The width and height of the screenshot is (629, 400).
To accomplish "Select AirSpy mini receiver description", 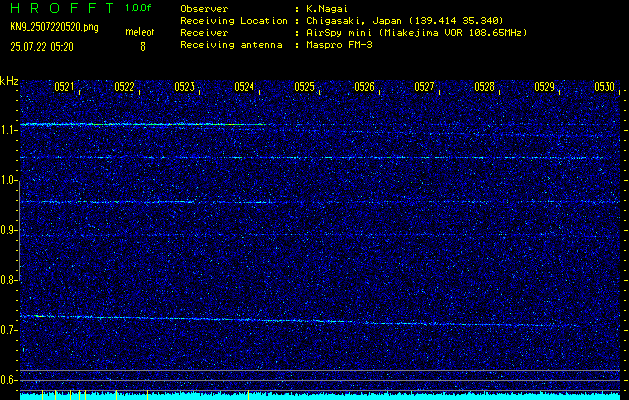I will pyautogui.click(x=416, y=33).
